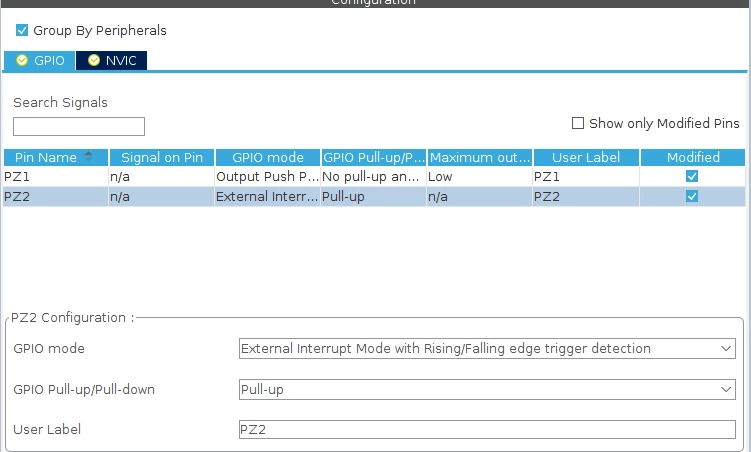Enable Show only Modified Pins
Screen dimensions: 751x452
pyautogui.click(x=578, y=123)
